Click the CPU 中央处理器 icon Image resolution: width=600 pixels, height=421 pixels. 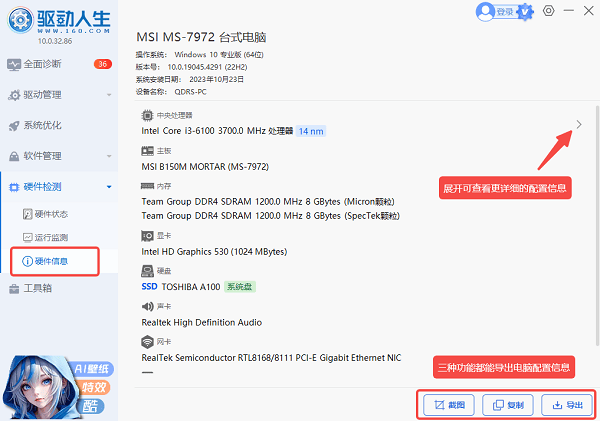point(147,115)
